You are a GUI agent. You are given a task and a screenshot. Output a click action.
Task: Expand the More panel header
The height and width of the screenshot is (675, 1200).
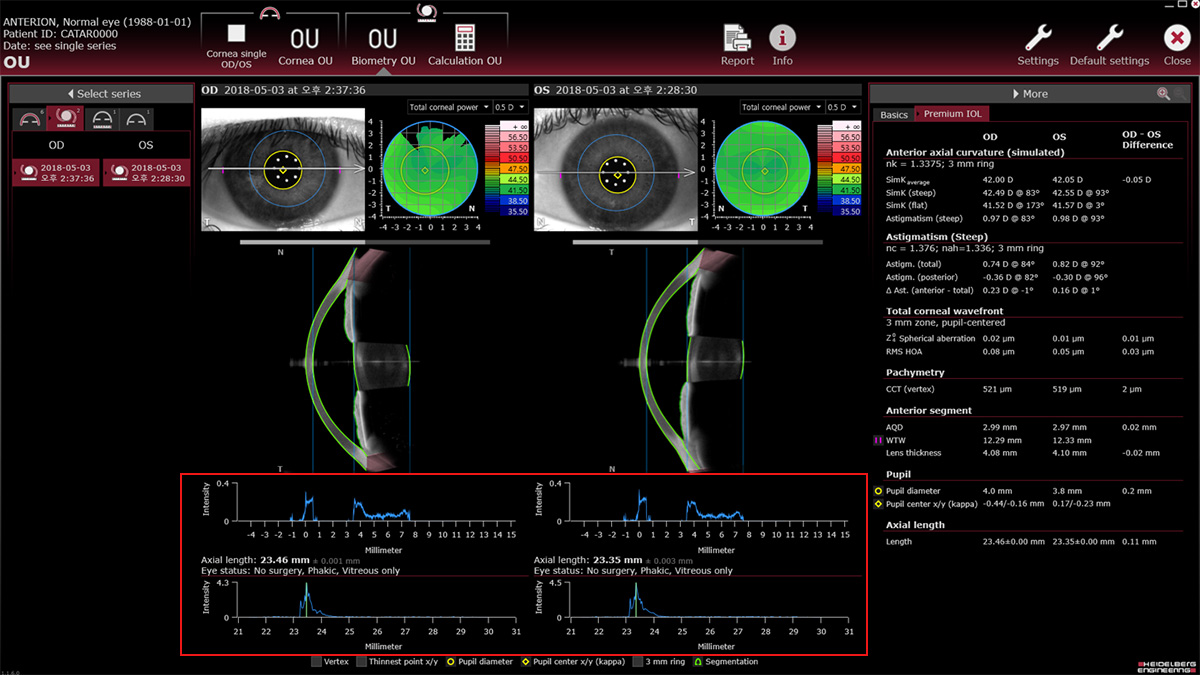(x=1030, y=93)
